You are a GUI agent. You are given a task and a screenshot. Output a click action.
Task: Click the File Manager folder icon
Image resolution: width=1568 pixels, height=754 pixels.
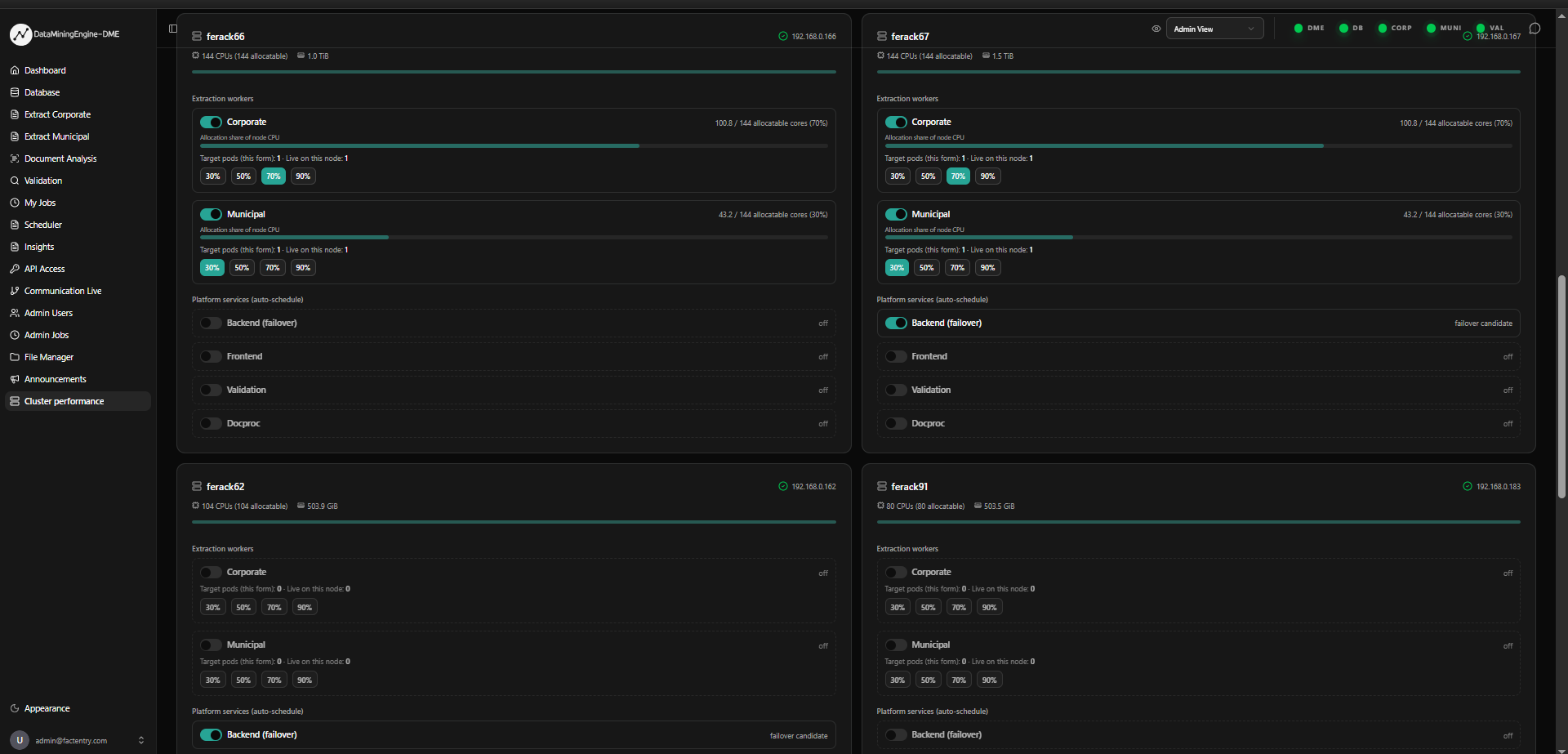pos(15,357)
